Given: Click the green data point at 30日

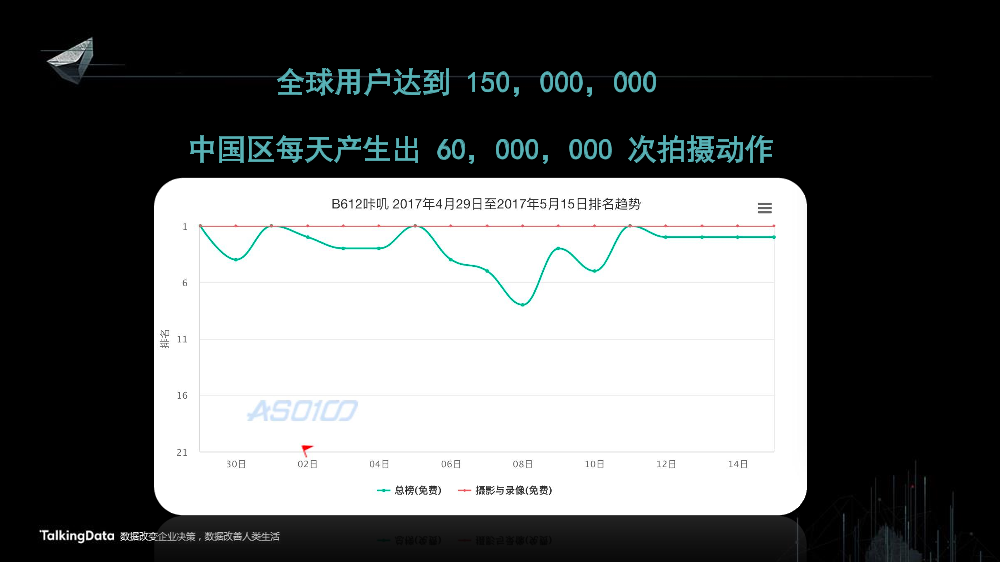Looking at the screenshot, I should pos(236,260).
